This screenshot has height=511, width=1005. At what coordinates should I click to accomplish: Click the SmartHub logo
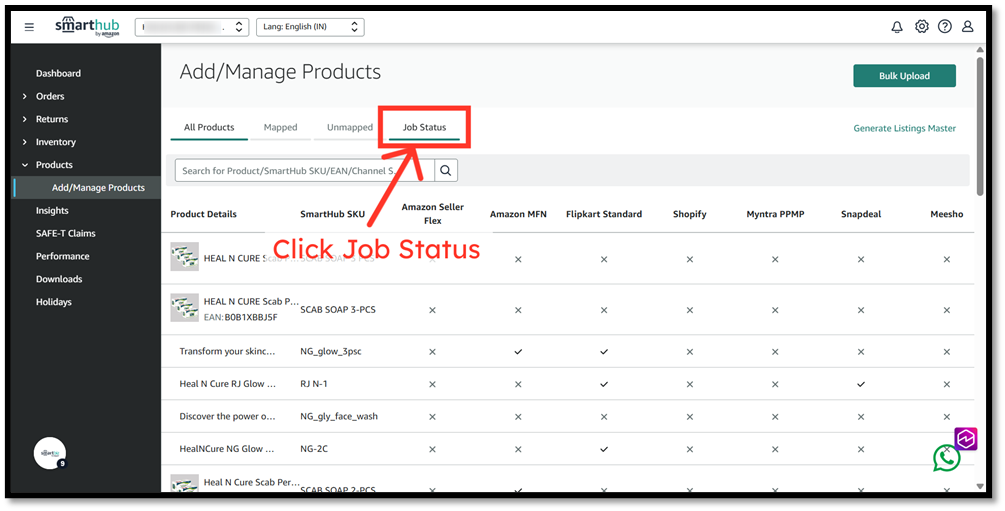(87, 27)
